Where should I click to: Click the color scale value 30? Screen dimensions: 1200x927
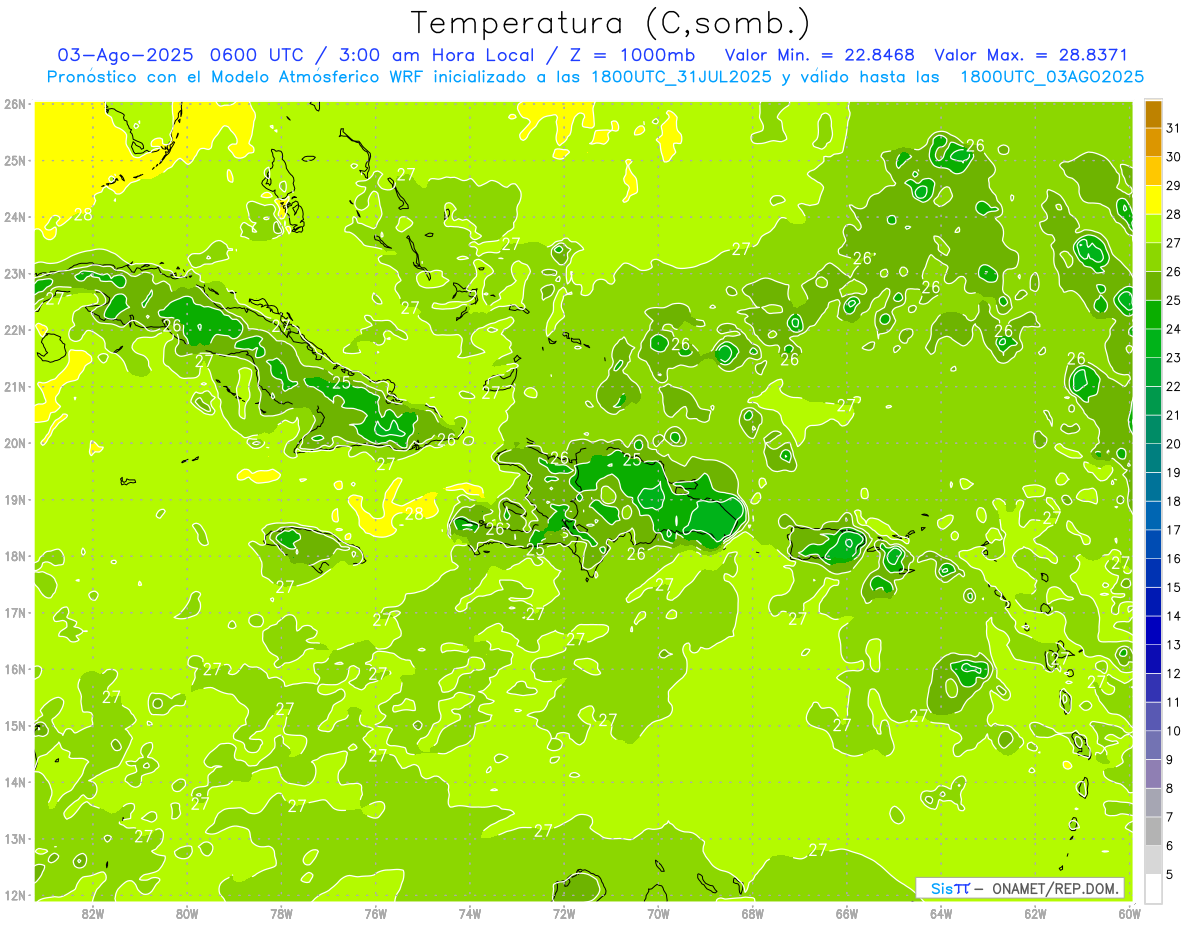click(x=1173, y=157)
